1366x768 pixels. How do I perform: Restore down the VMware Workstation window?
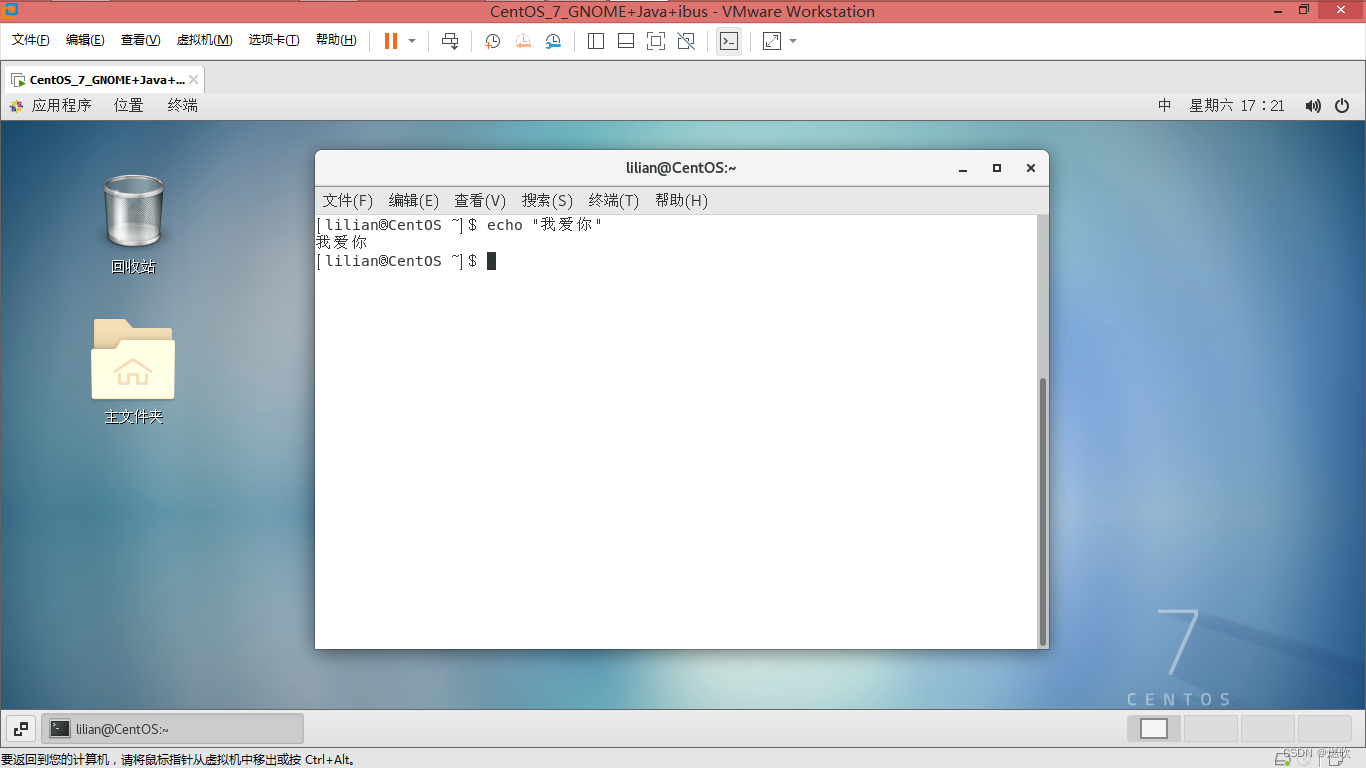(1304, 11)
